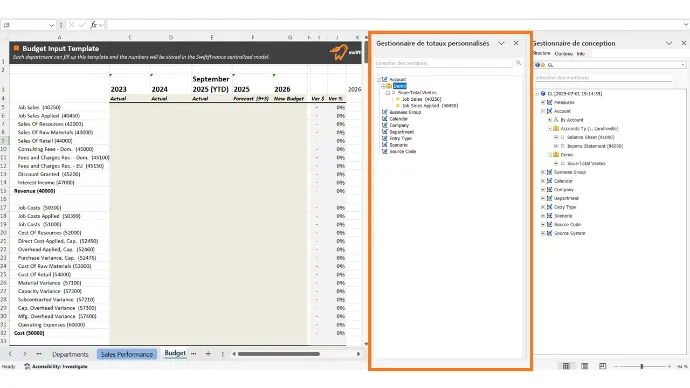Screen dimensions: 690x388
Task: Open Accessibility Investigate status icon
Action: point(27,366)
